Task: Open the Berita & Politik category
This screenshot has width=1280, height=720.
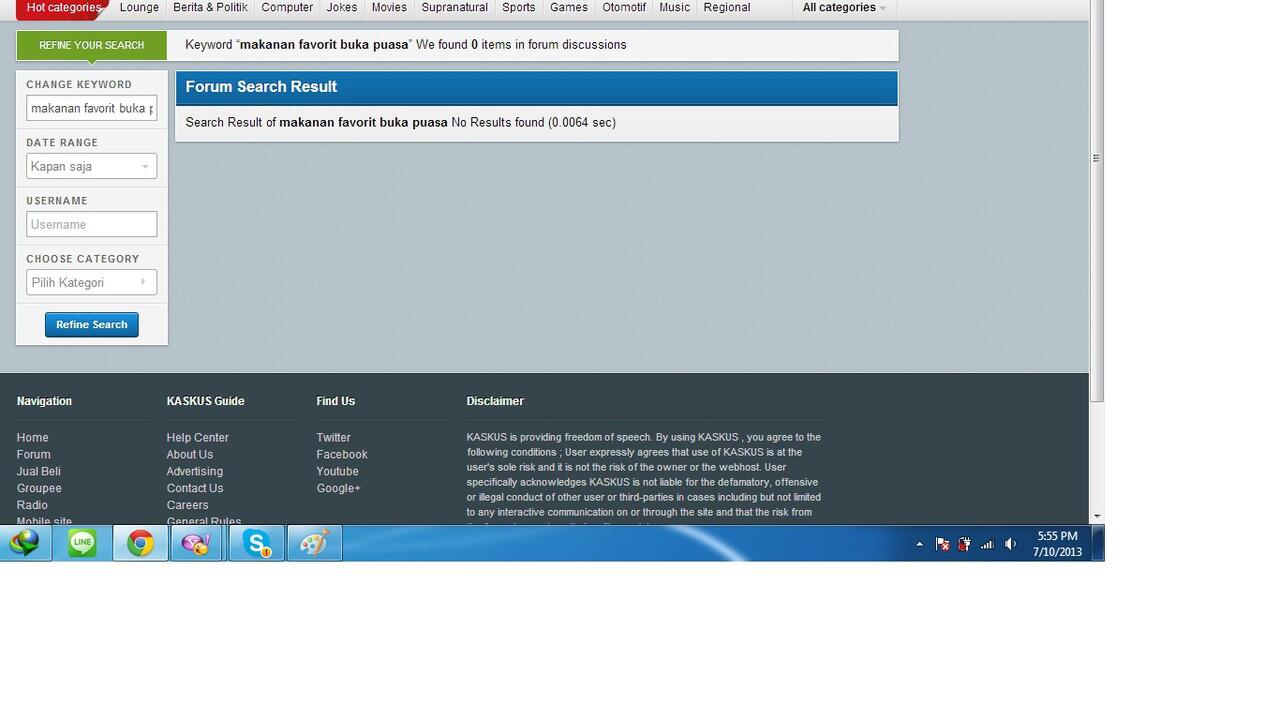Action: tap(210, 7)
